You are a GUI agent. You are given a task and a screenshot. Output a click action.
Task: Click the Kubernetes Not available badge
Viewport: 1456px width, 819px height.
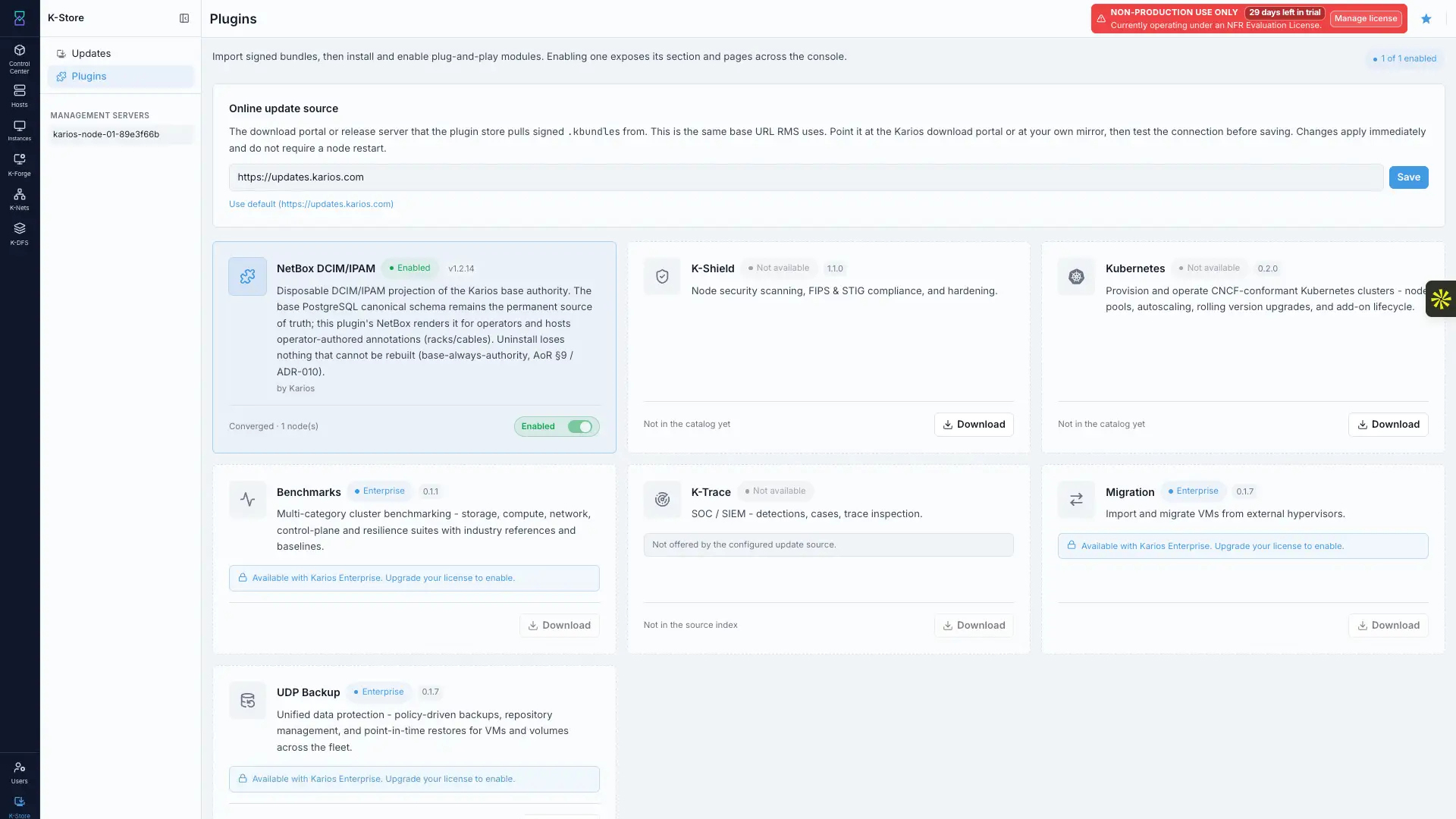pyautogui.click(x=1210, y=268)
